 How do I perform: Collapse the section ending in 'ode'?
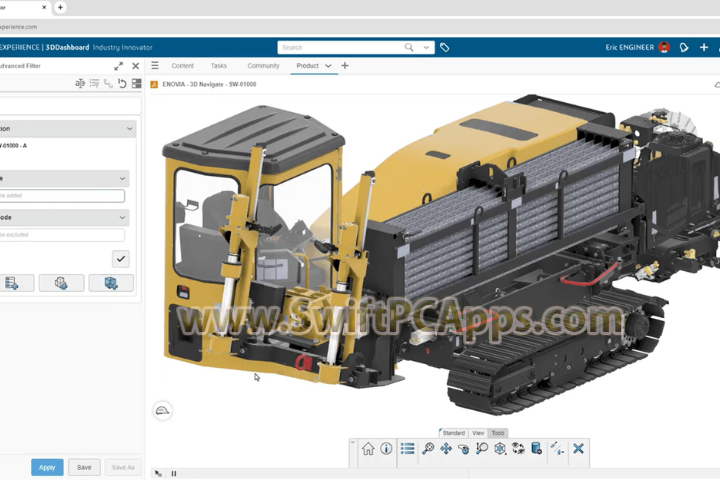click(123, 217)
